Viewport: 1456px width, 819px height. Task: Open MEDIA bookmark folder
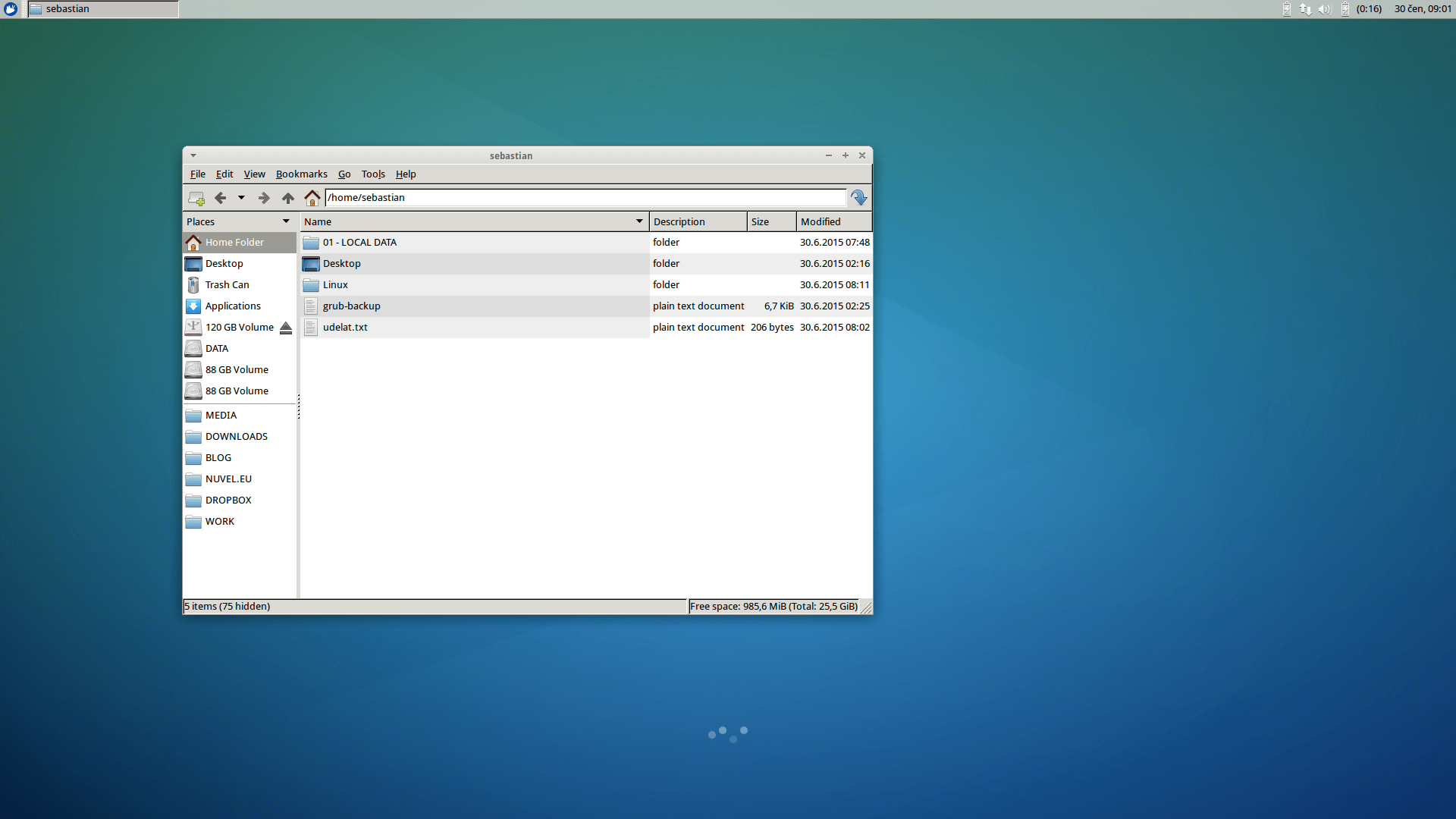240,416
